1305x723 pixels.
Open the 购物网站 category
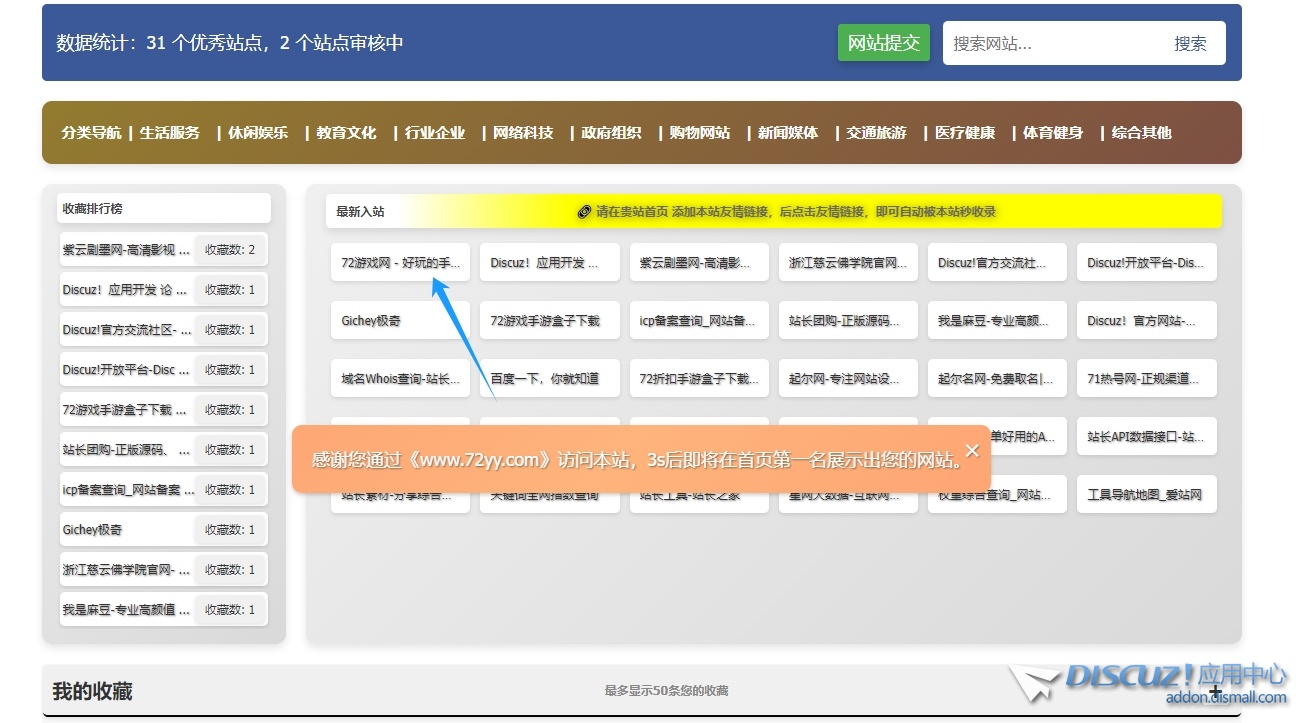700,133
